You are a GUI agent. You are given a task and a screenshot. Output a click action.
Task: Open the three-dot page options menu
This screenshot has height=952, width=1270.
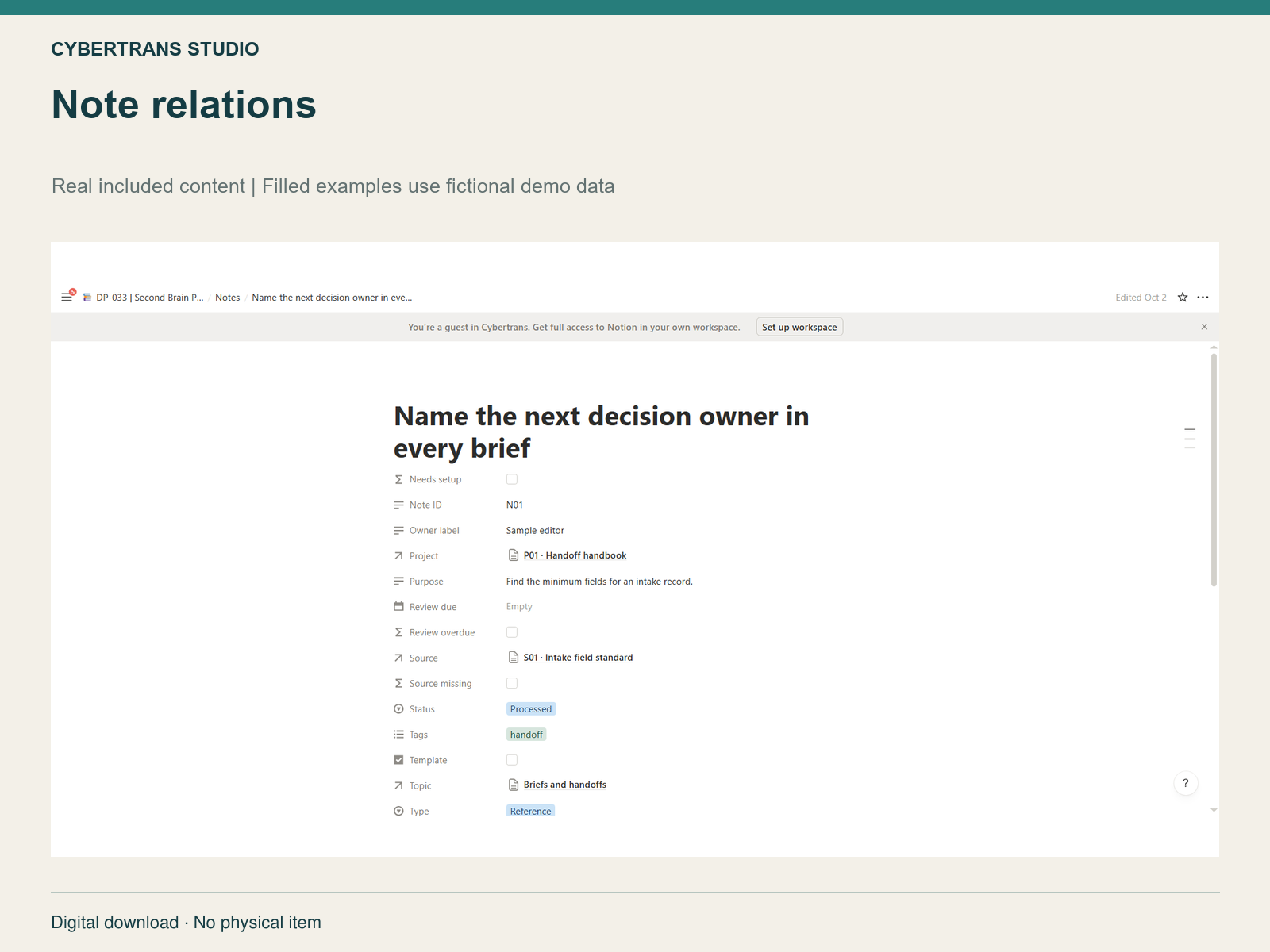[x=1203, y=297]
